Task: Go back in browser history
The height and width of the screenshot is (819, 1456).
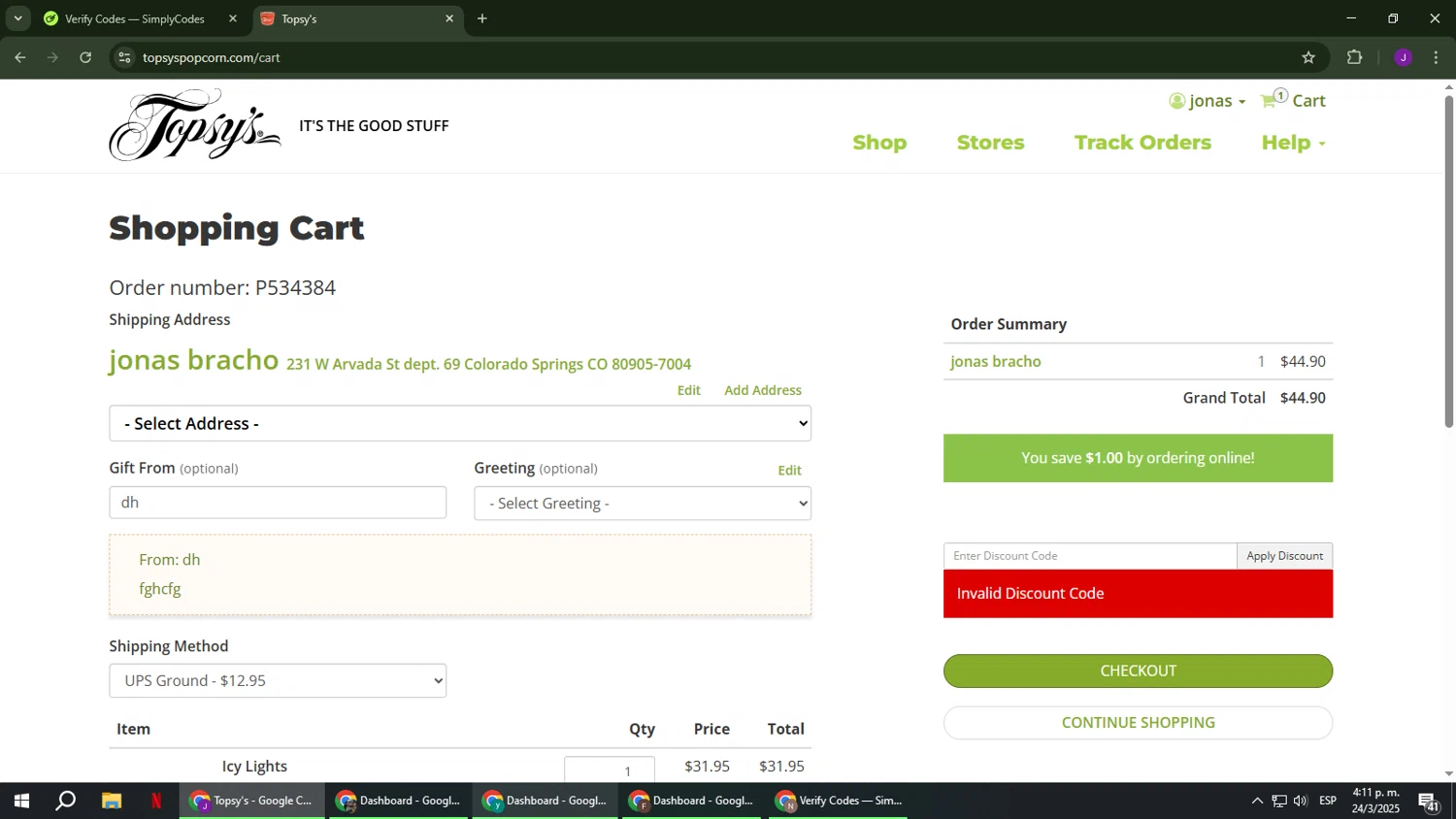Action: [20, 57]
